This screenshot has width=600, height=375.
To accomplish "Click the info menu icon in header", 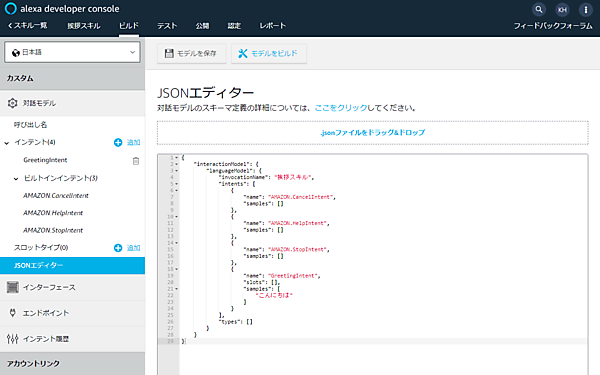I will [585, 10].
